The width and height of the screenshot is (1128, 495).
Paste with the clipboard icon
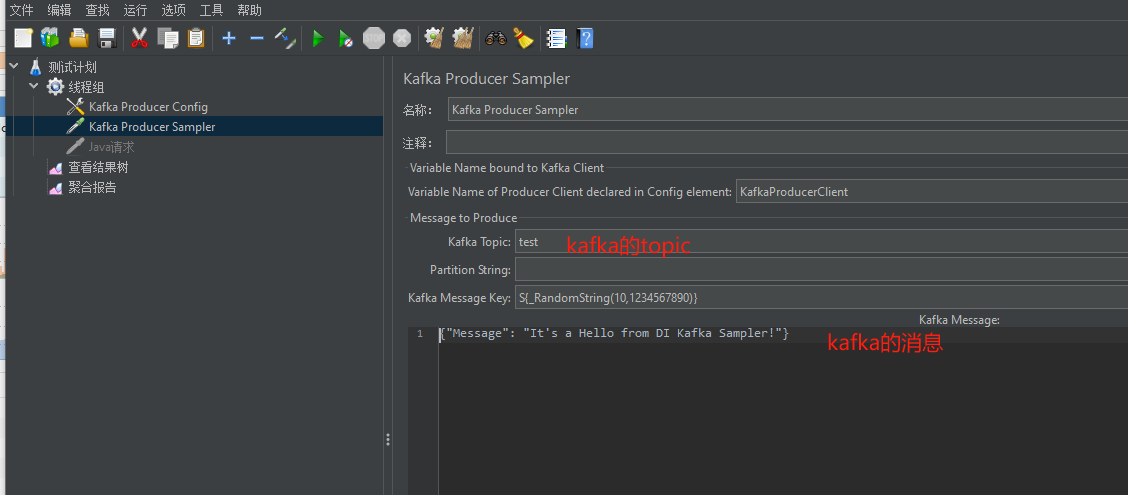(x=196, y=38)
